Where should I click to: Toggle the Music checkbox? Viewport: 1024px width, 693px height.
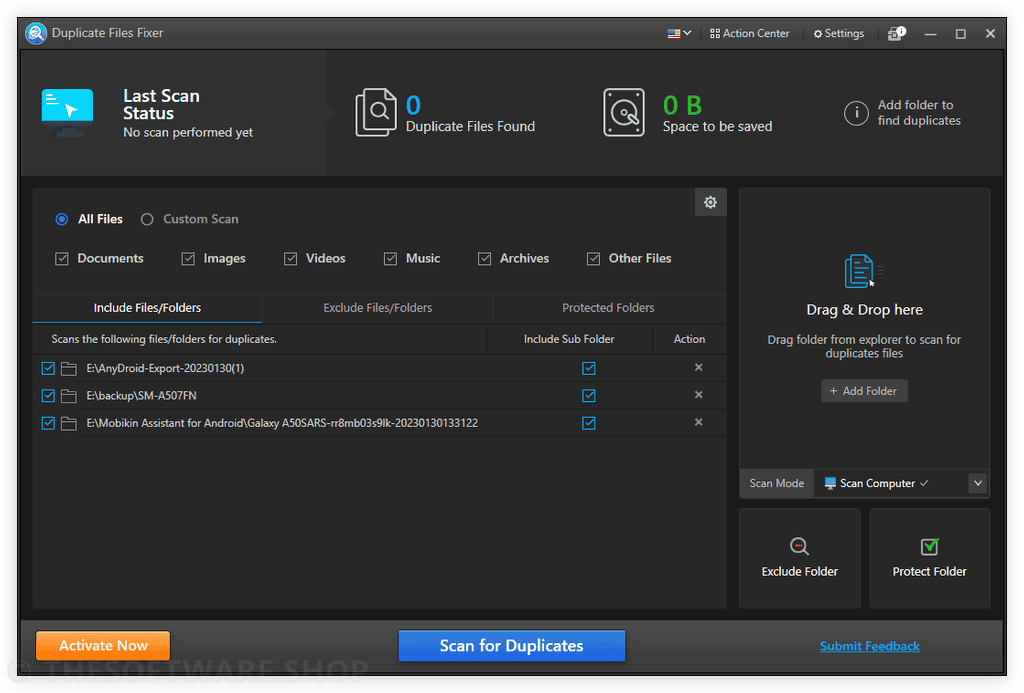click(x=391, y=259)
